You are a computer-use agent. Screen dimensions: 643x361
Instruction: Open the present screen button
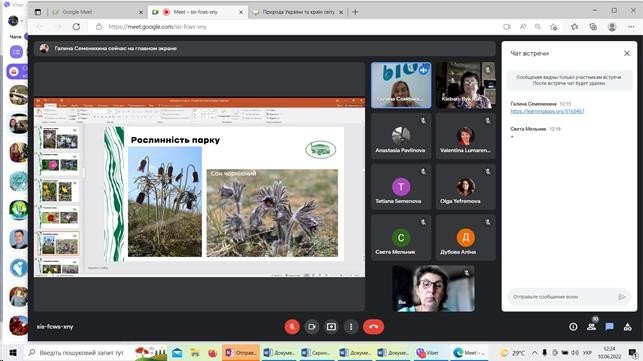tap(331, 327)
